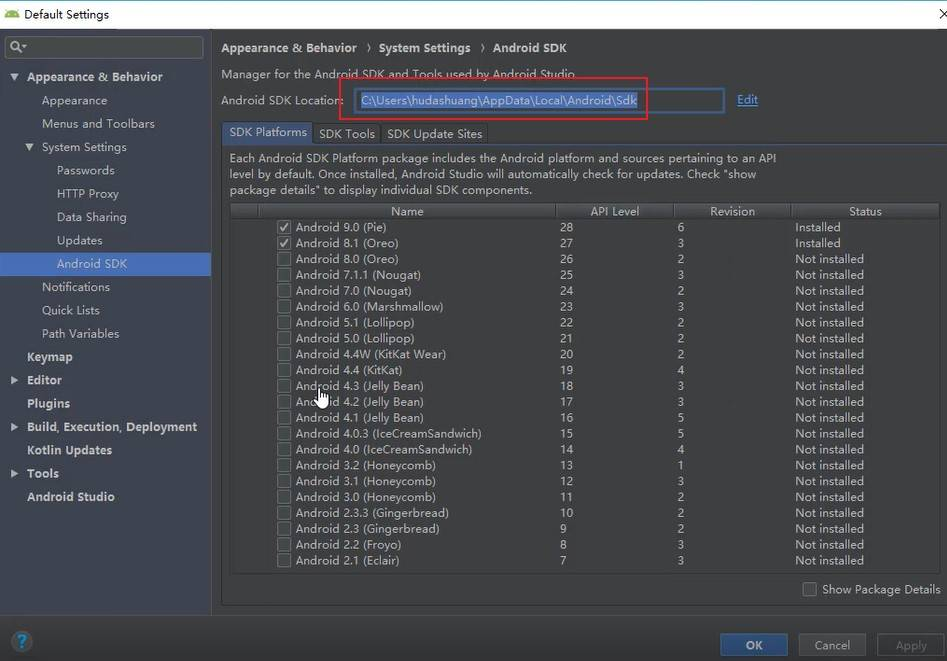
Task: Select Android 3.2 (Honeycomb) row
Action: 584,465
